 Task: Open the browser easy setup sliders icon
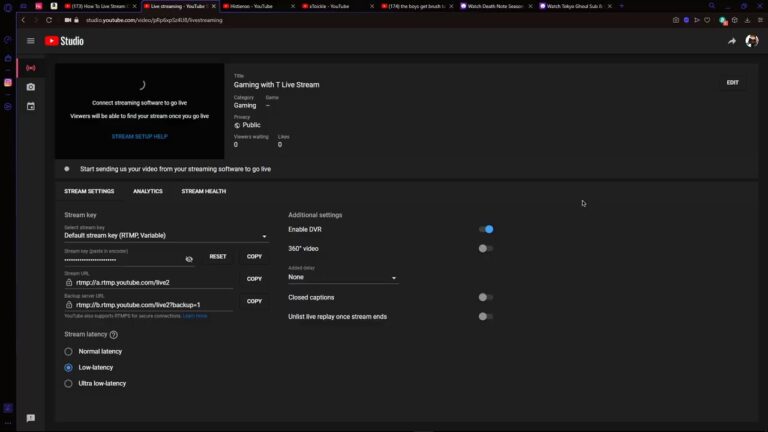point(760,20)
